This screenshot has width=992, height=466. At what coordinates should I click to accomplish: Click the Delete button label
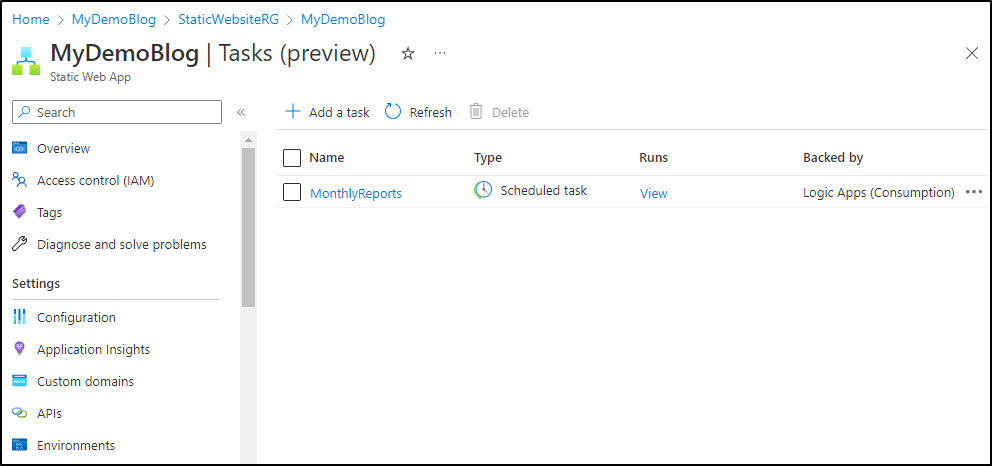point(511,113)
